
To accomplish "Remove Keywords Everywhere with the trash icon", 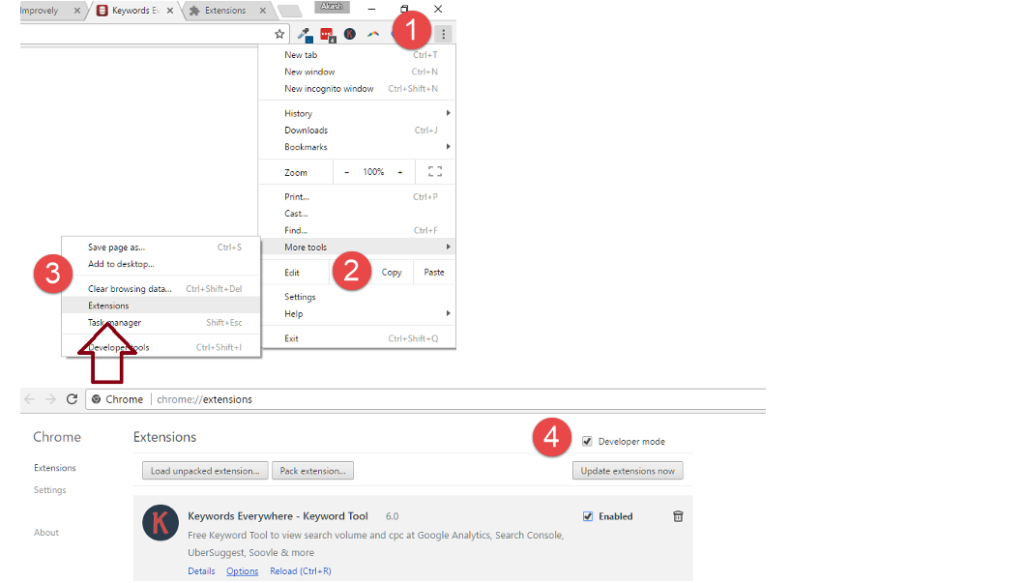I will coord(678,516).
